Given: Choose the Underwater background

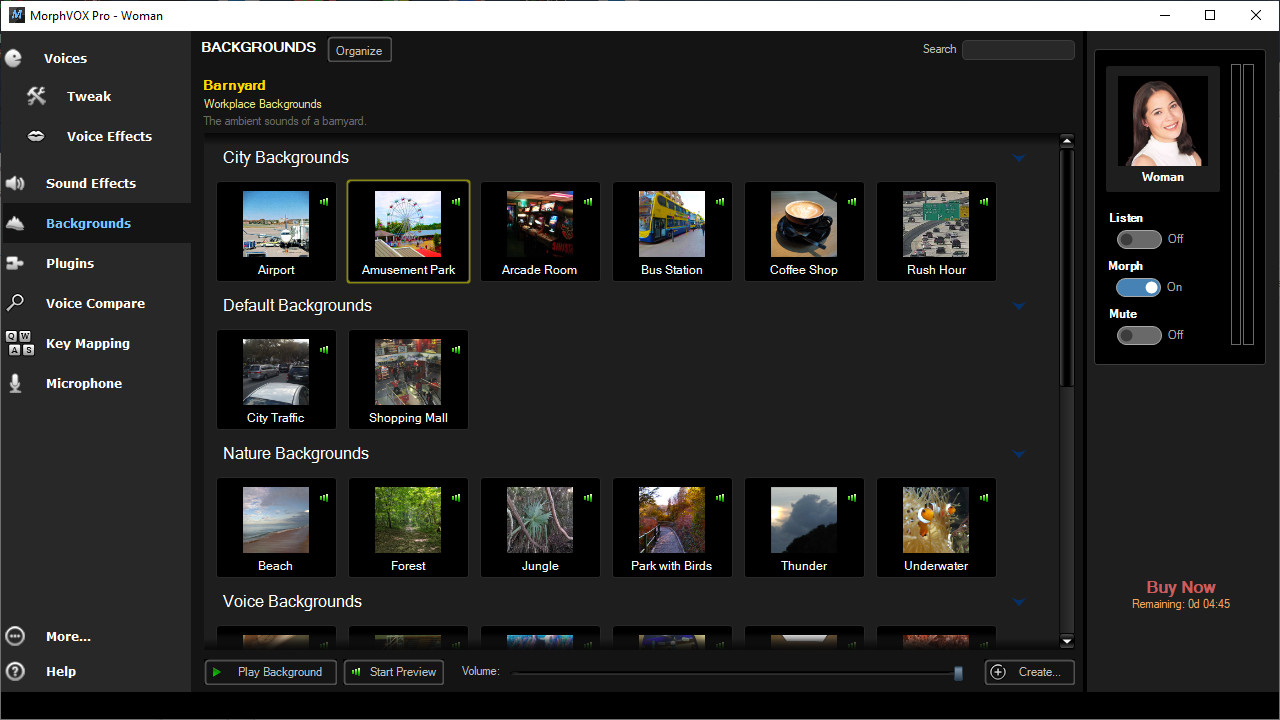Looking at the screenshot, I should tap(936, 528).
